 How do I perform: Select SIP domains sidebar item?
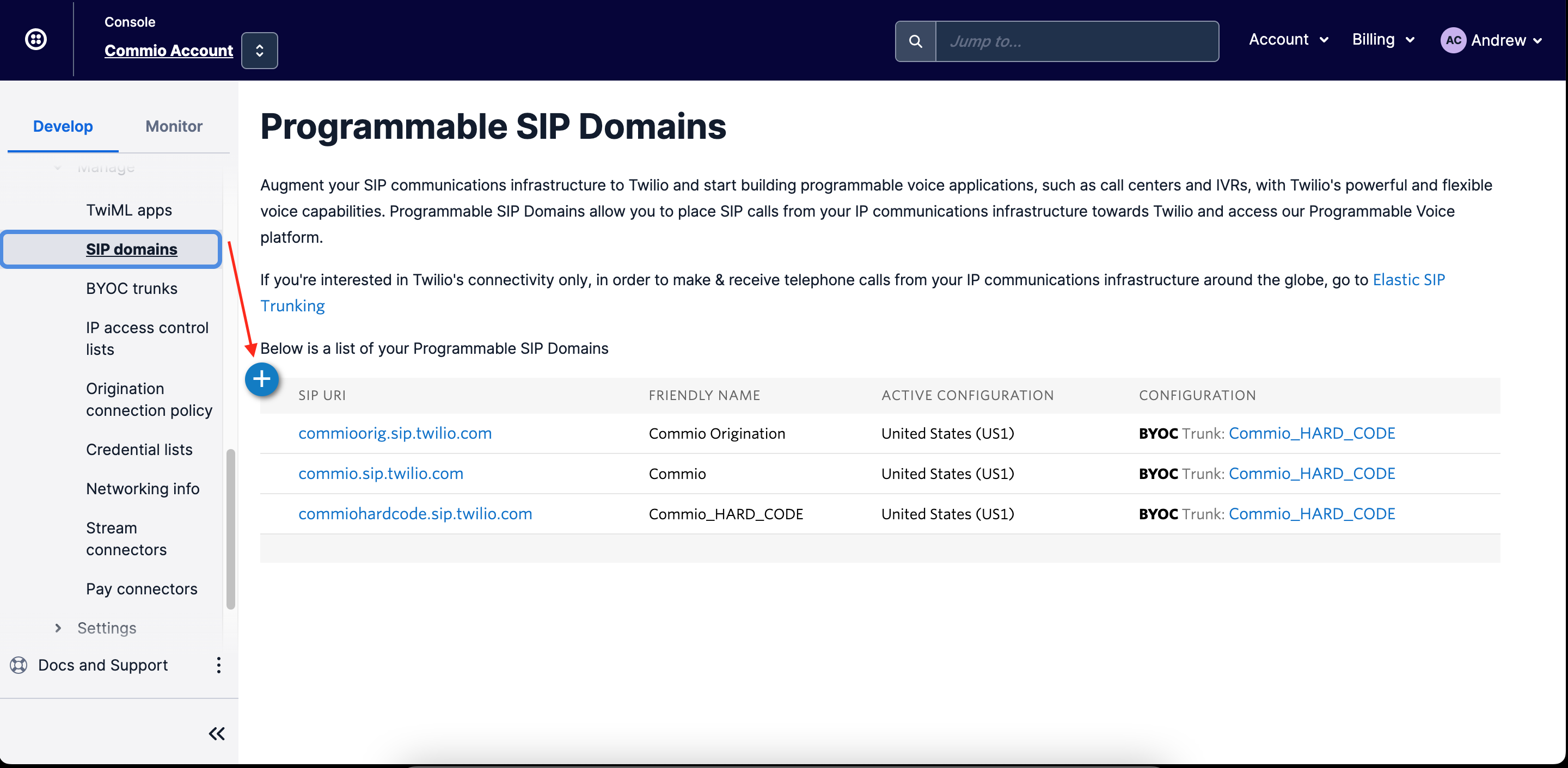coord(112,249)
